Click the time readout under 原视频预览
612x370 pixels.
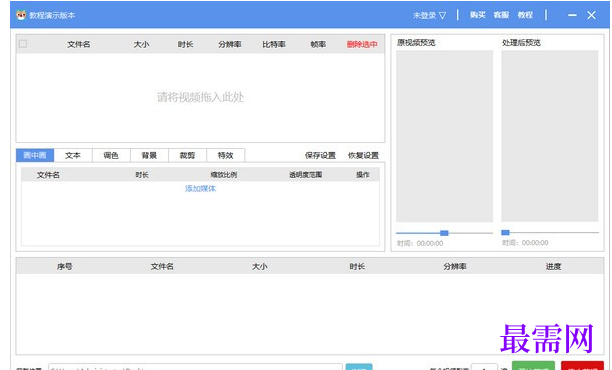420,244
